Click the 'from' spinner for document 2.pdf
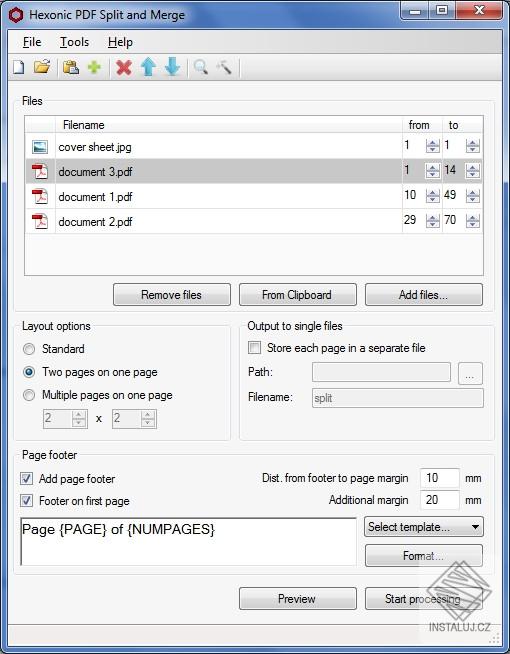Viewport: 510px width, 654px height. 432,221
